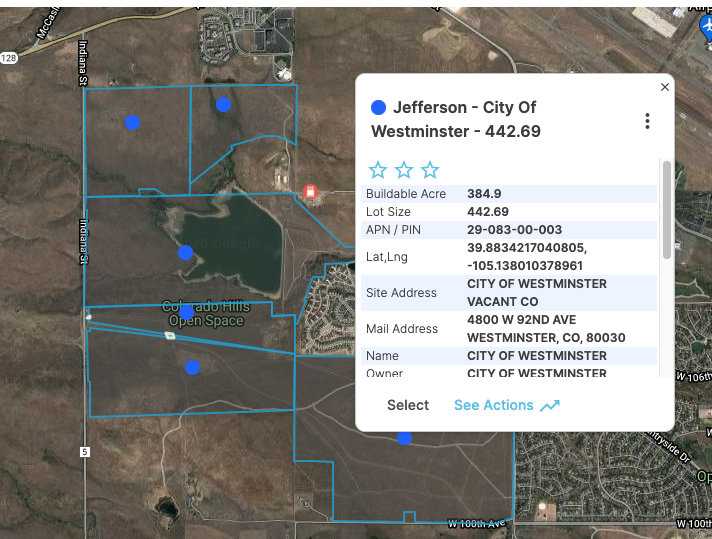Click the APN / PIN value 29-083-00-003

pos(514,229)
